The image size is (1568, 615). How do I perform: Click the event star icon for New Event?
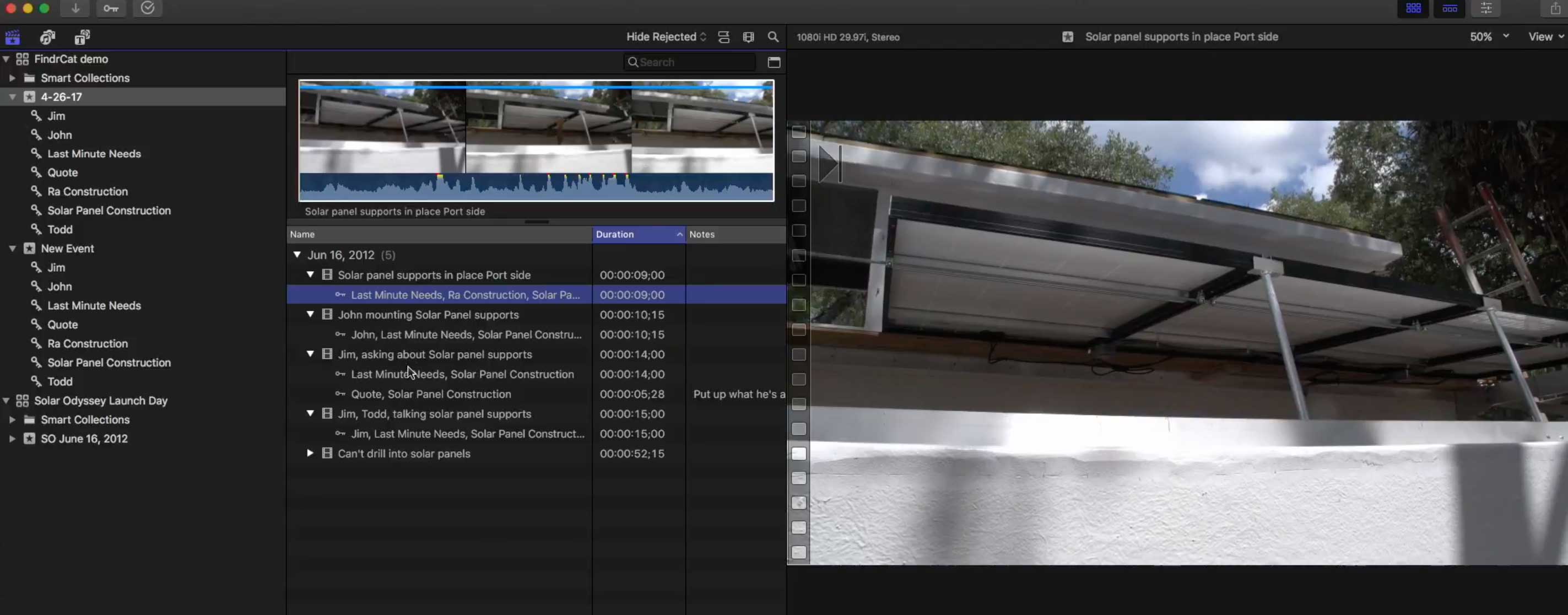click(29, 249)
